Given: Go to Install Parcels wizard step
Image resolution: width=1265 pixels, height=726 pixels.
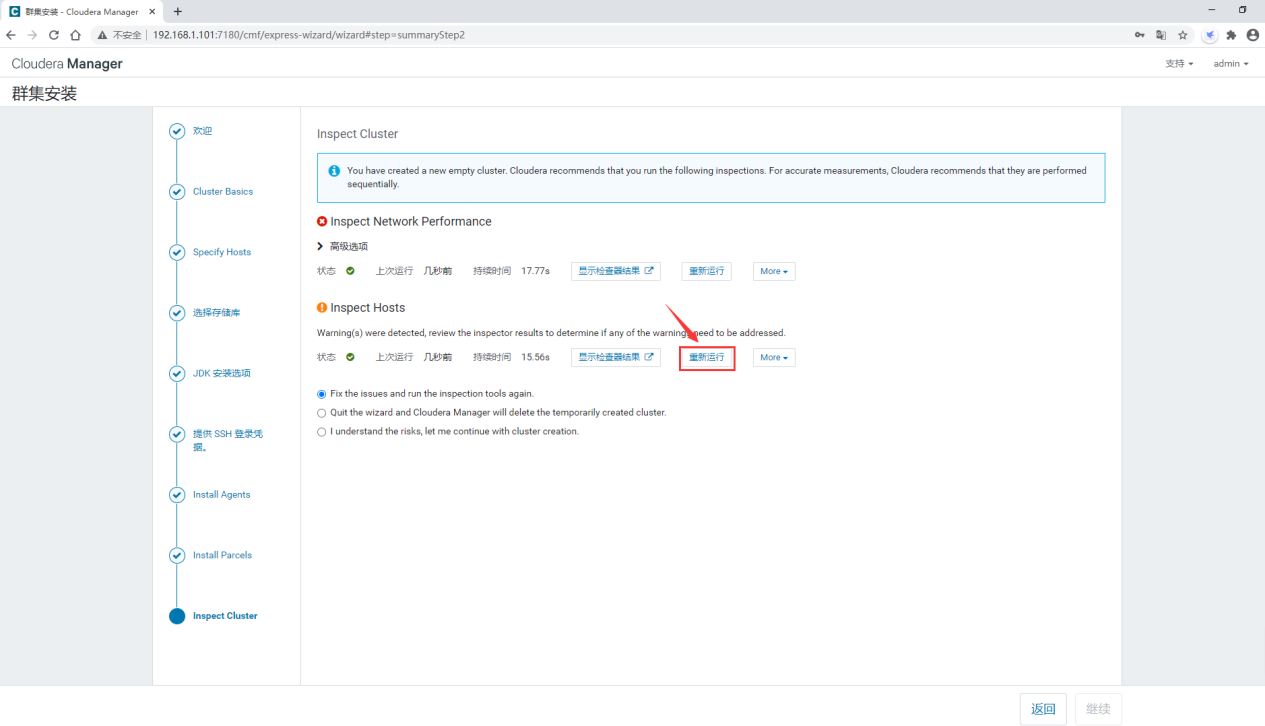Looking at the screenshot, I should [223, 555].
